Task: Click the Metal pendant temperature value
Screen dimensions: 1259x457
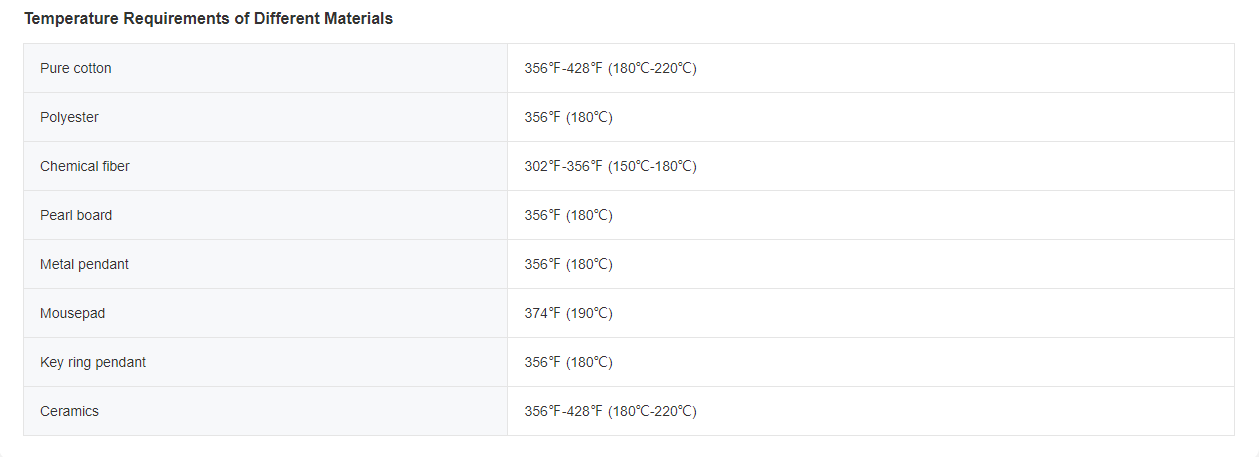Action: click(568, 264)
